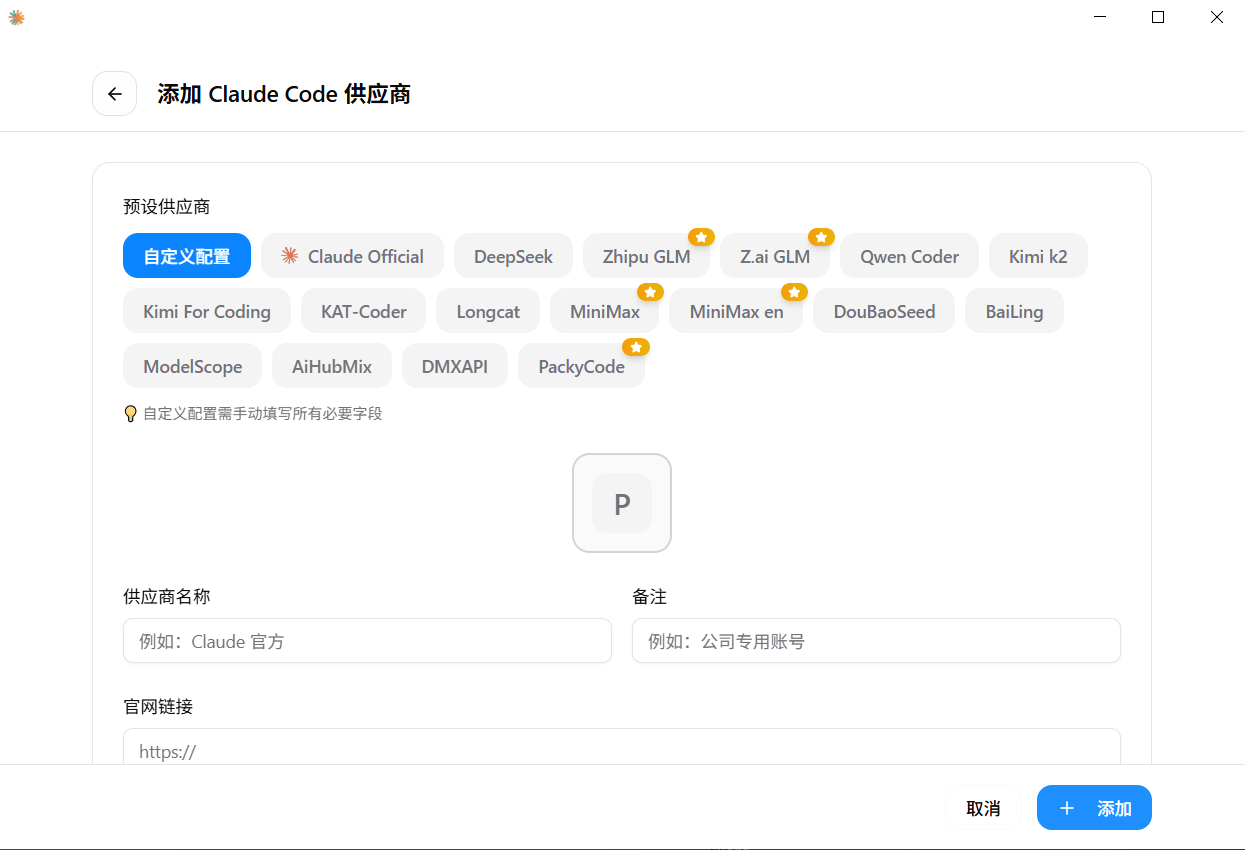Pick the MiniMax preset
This screenshot has height=850, width=1245.
tap(605, 311)
